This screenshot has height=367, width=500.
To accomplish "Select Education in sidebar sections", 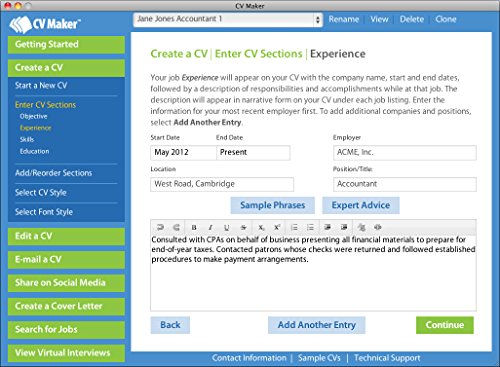I will click(34, 151).
